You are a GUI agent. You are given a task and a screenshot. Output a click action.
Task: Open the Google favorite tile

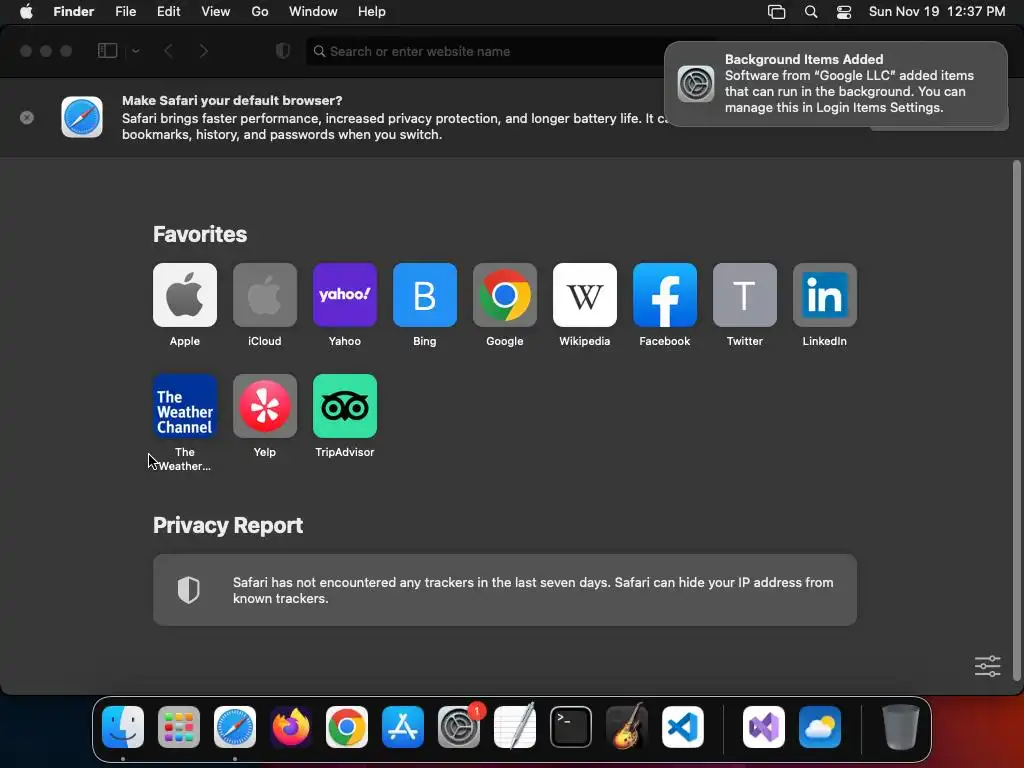(x=505, y=295)
